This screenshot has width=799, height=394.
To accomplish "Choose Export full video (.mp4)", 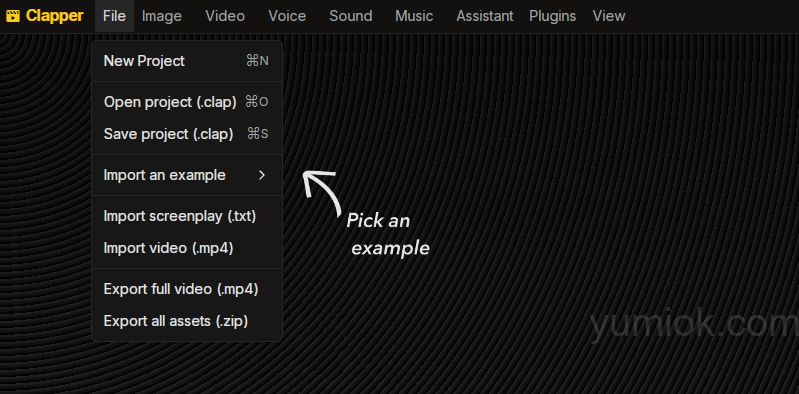I will [187, 290].
